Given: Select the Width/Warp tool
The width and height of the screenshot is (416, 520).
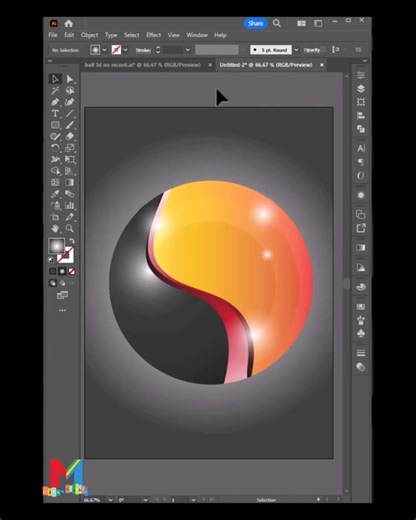Looking at the screenshot, I should [x=55, y=159].
